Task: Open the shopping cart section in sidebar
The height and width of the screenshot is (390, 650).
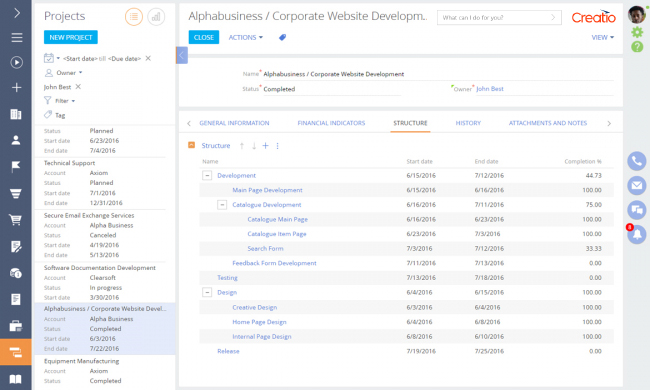Action: (x=16, y=220)
